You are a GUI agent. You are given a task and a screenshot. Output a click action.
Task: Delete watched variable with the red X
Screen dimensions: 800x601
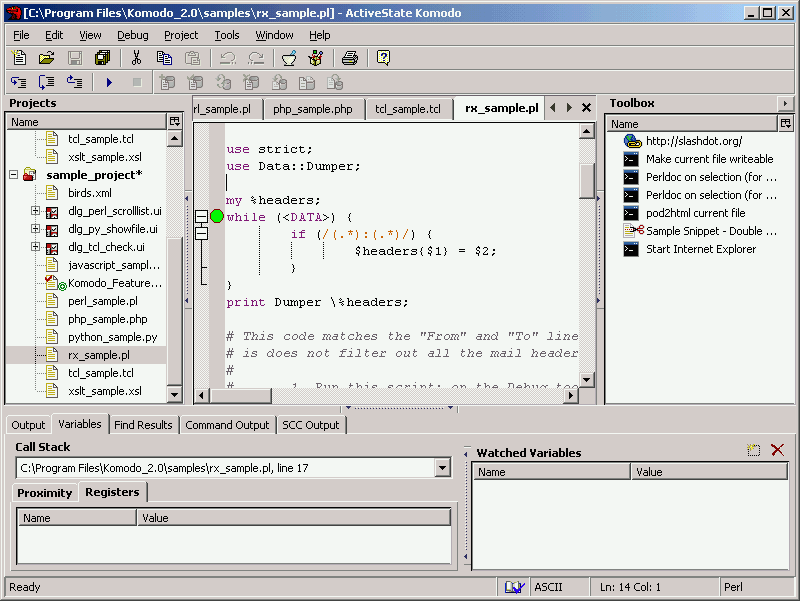tap(778, 450)
